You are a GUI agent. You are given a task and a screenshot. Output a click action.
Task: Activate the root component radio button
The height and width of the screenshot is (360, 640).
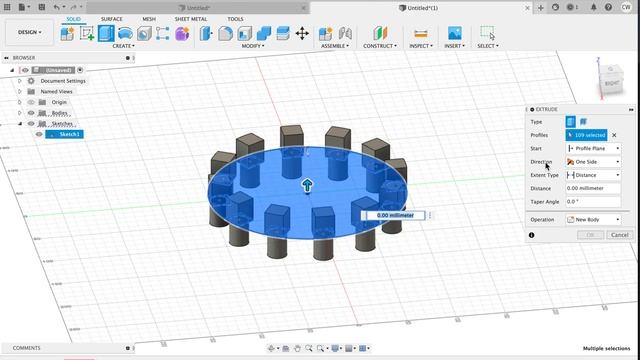click(x=80, y=70)
